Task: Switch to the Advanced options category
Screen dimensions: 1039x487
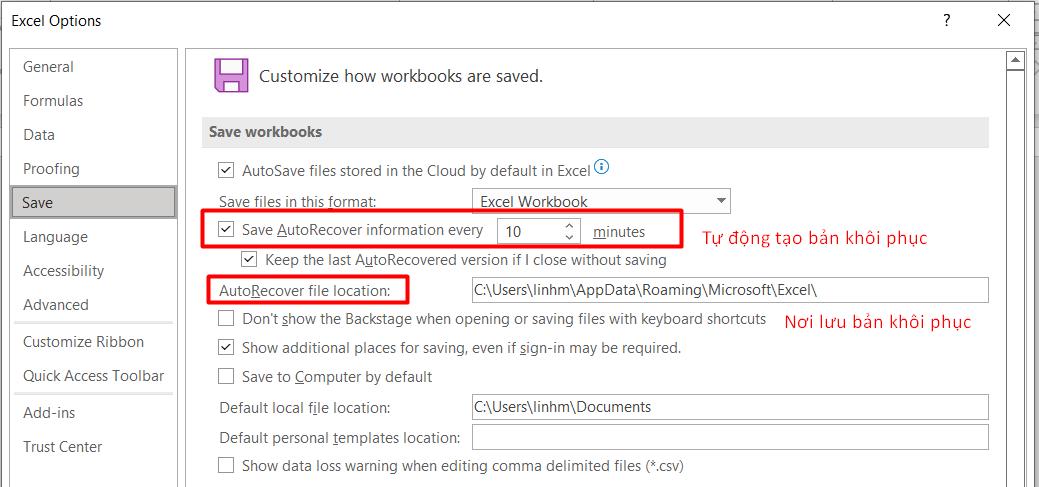Action: pyautogui.click(x=56, y=305)
